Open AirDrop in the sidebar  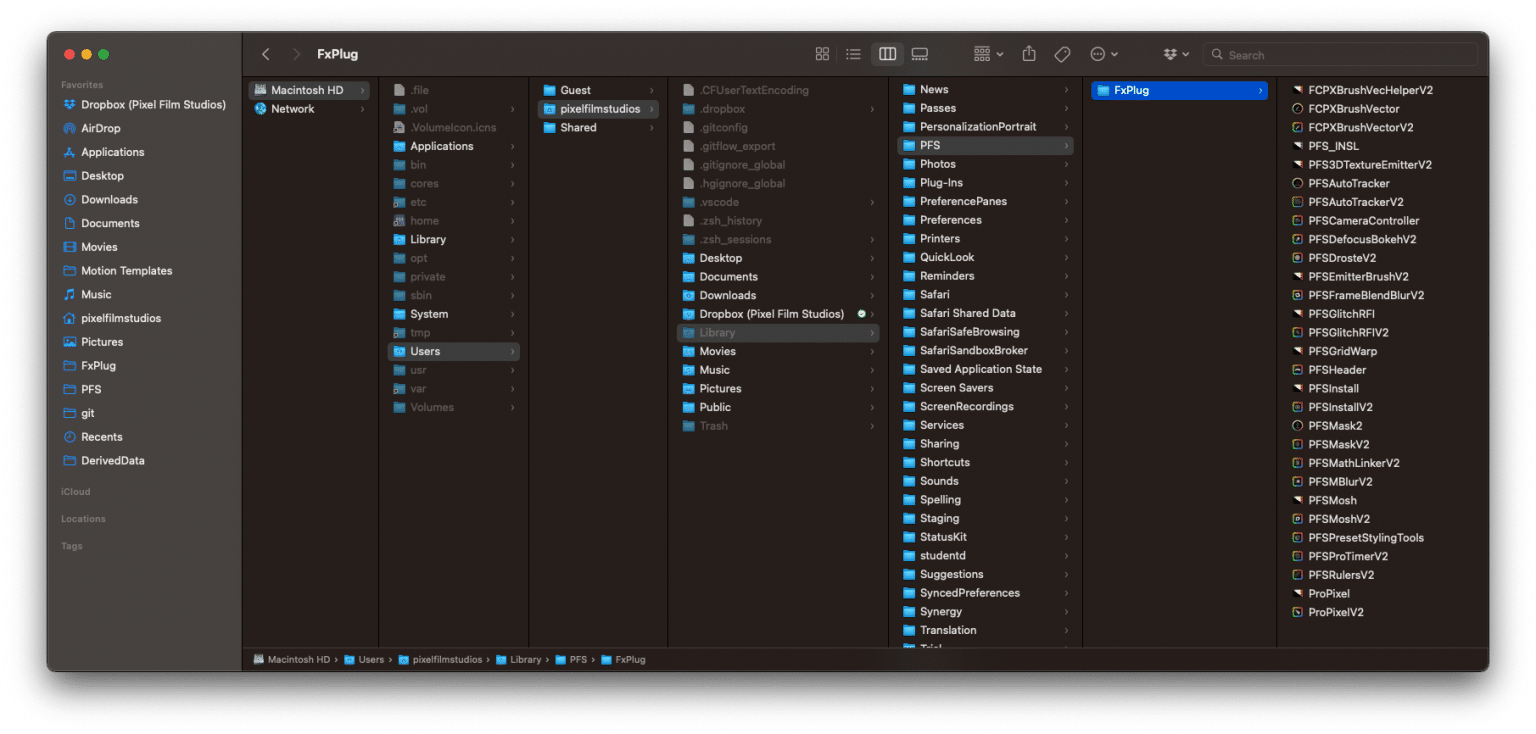(92, 128)
